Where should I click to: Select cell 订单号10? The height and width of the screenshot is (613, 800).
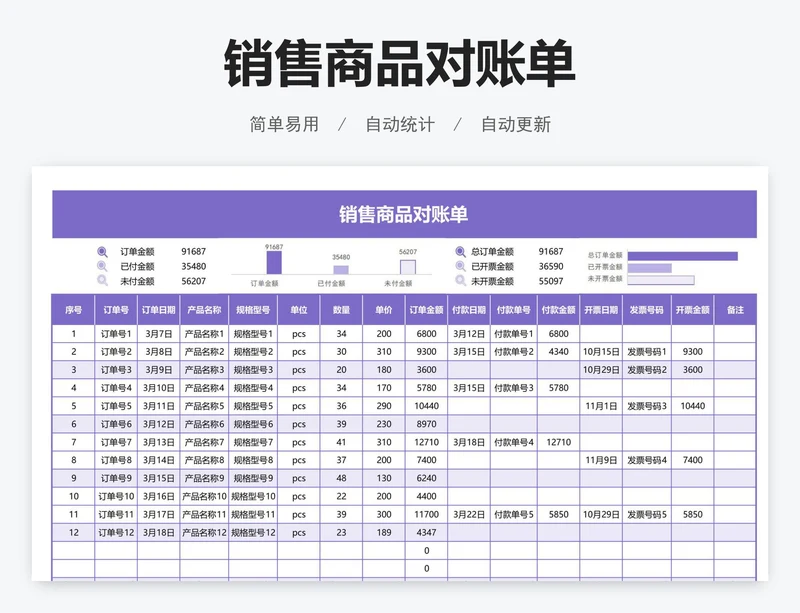click(116, 496)
